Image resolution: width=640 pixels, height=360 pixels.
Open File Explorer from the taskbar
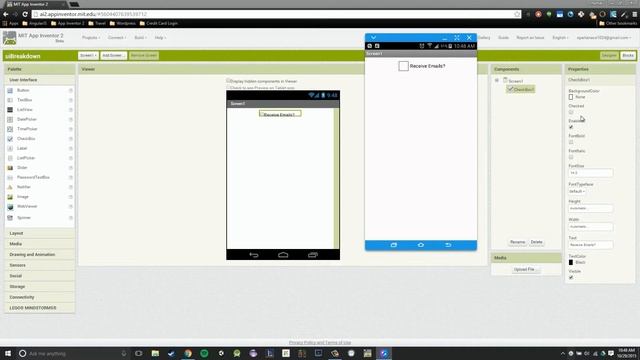point(155,353)
